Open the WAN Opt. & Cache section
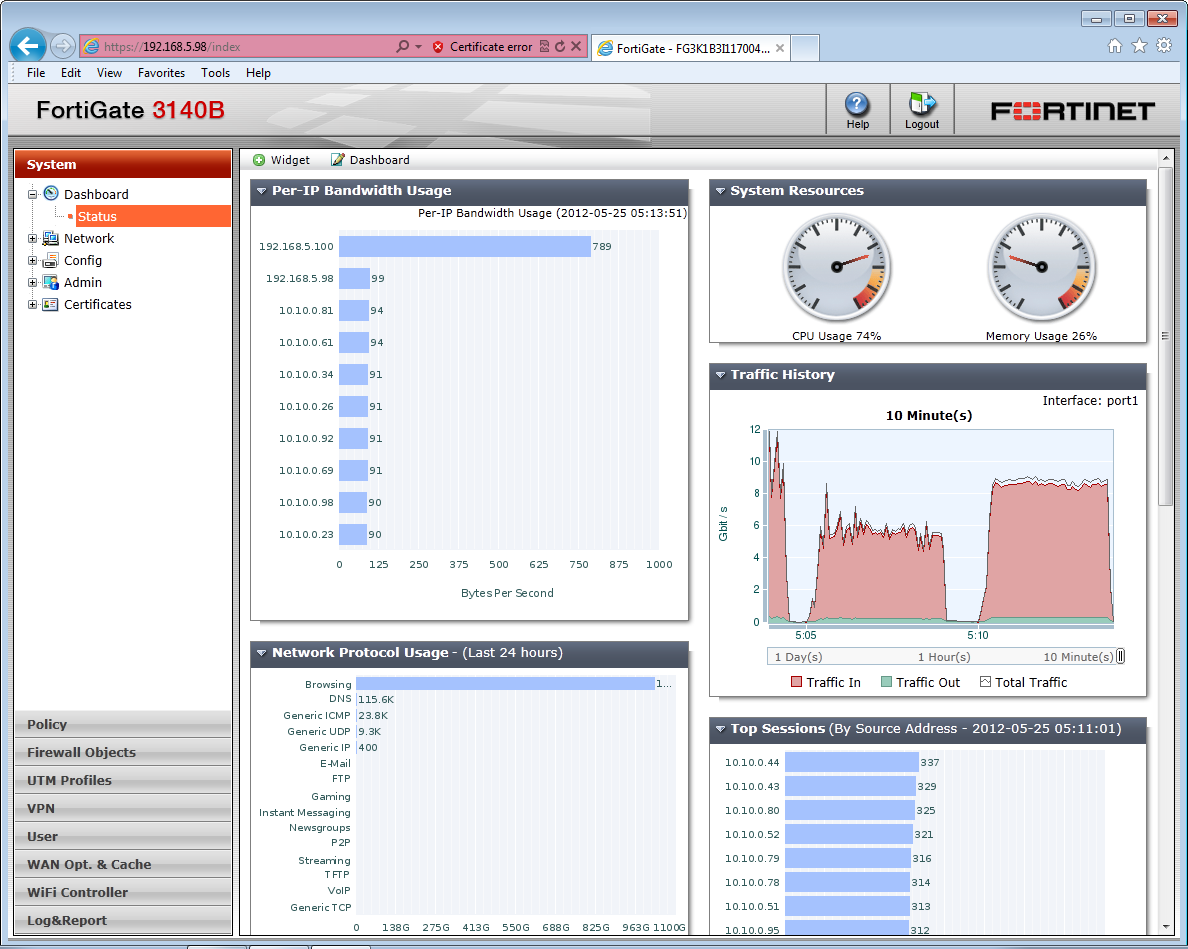Viewport: 1188px width, 949px height. [123, 864]
